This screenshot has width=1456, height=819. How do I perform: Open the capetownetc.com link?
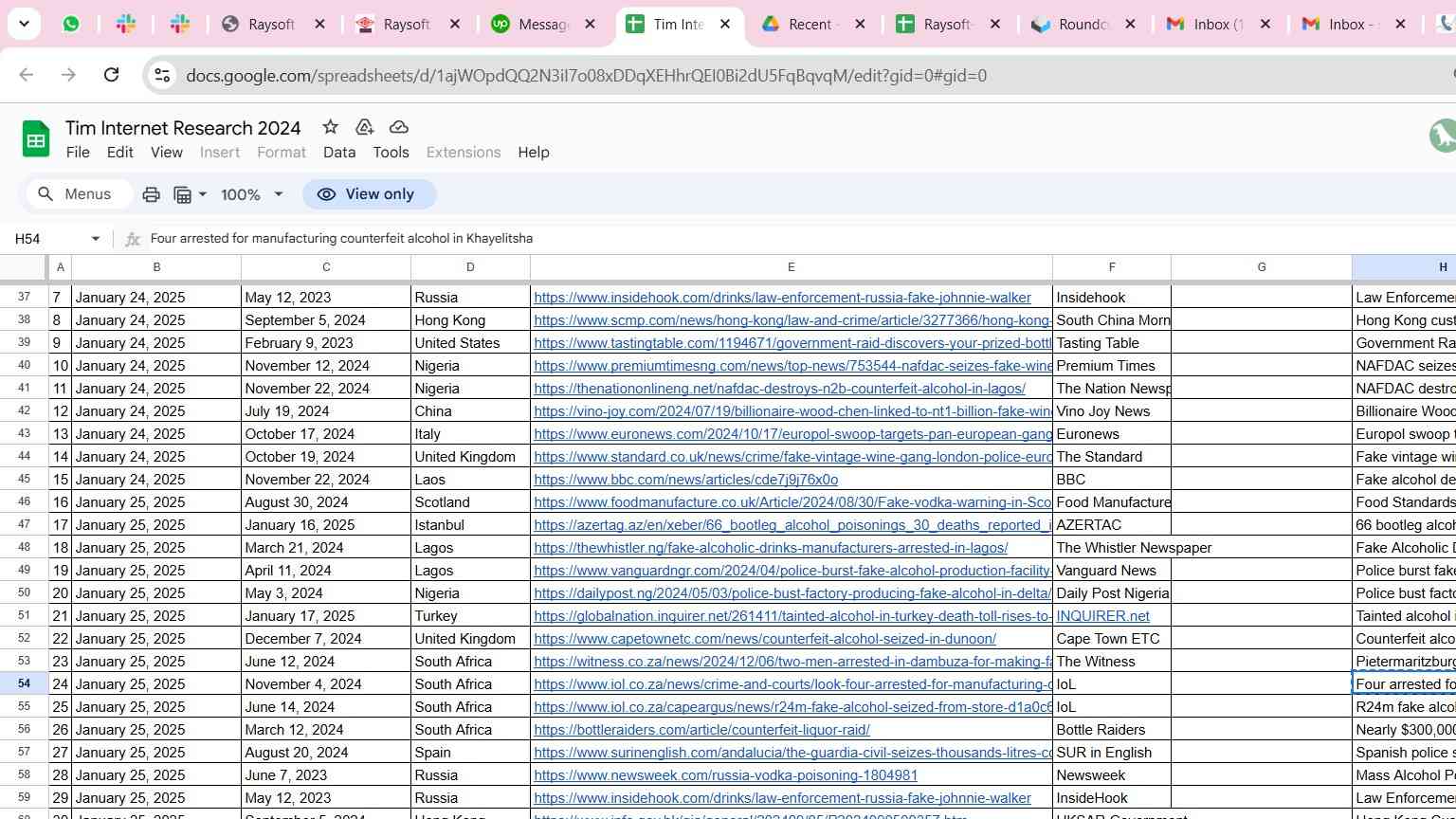tap(765, 639)
